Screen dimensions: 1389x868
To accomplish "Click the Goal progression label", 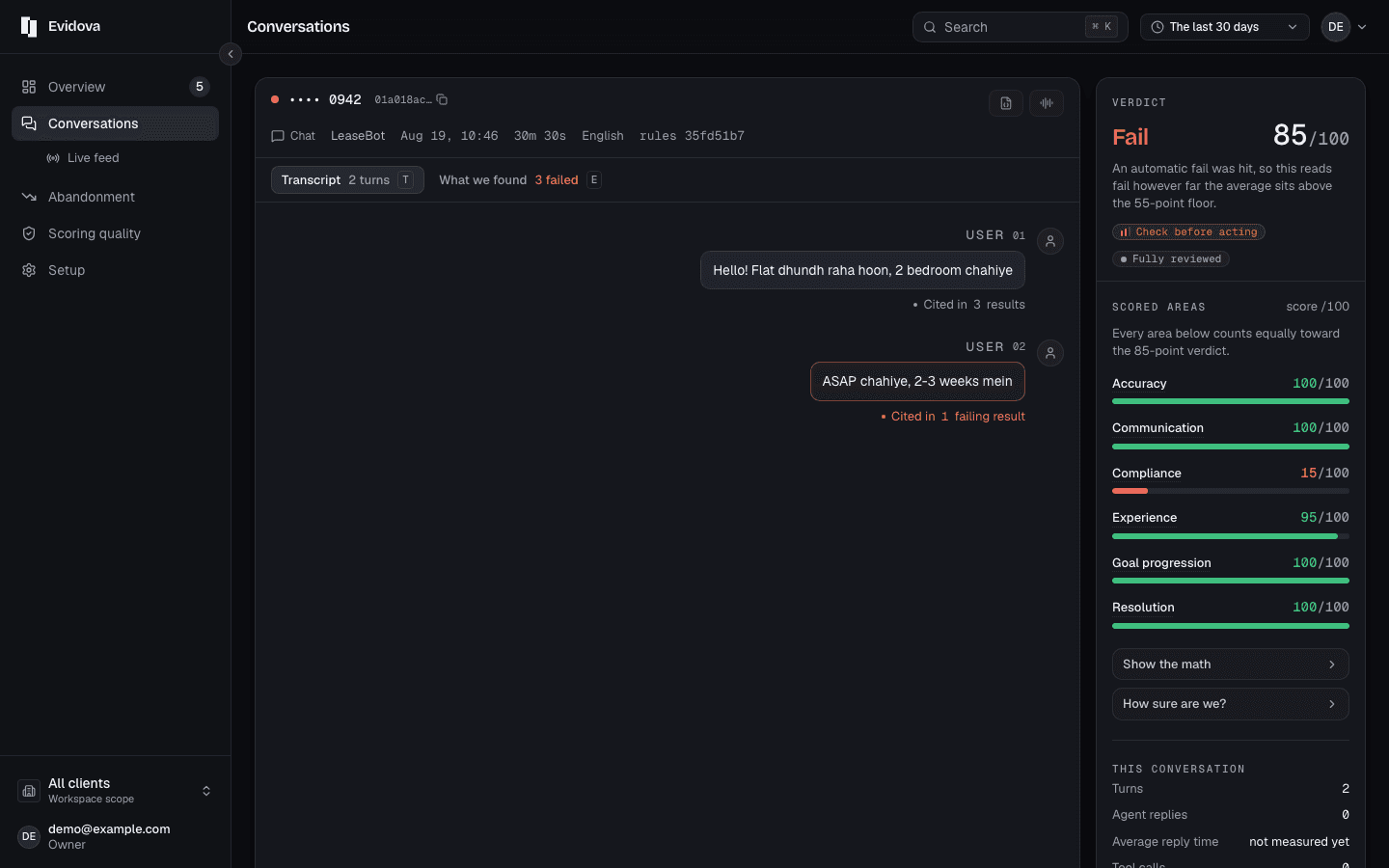I will (x=1161, y=563).
